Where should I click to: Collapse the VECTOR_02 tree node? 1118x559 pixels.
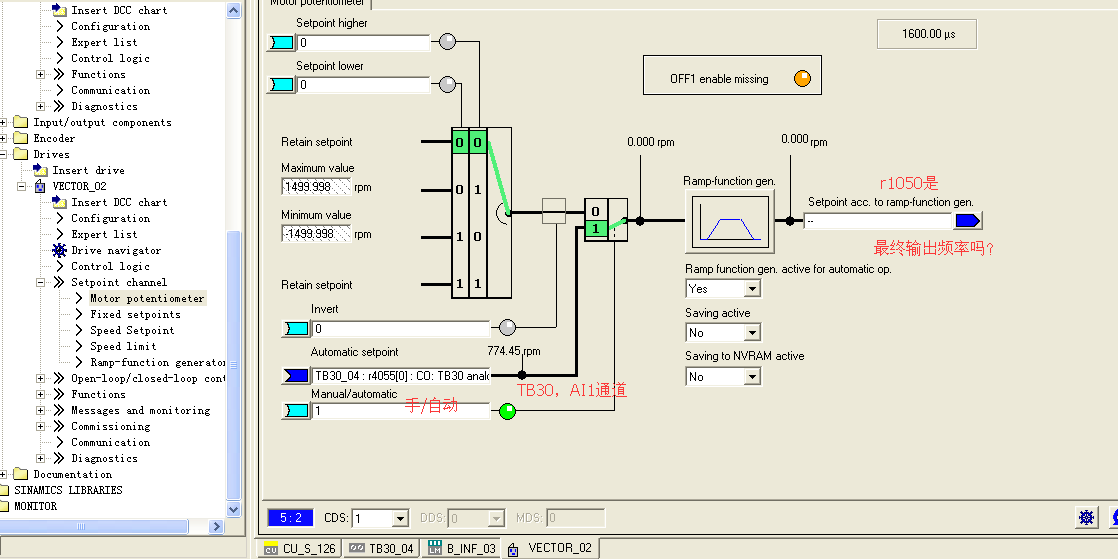tap(21, 186)
